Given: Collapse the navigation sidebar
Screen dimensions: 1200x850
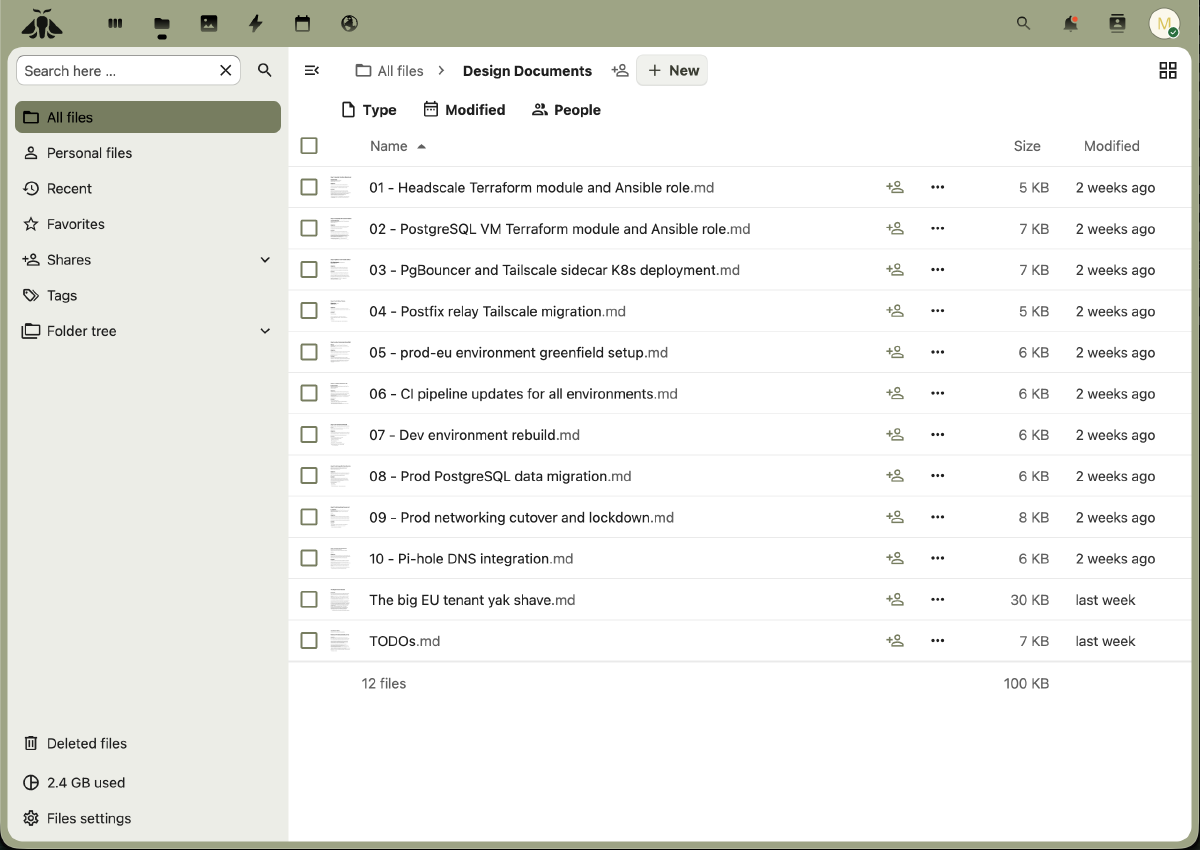Looking at the screenshot, I should [x=312, y=70].
